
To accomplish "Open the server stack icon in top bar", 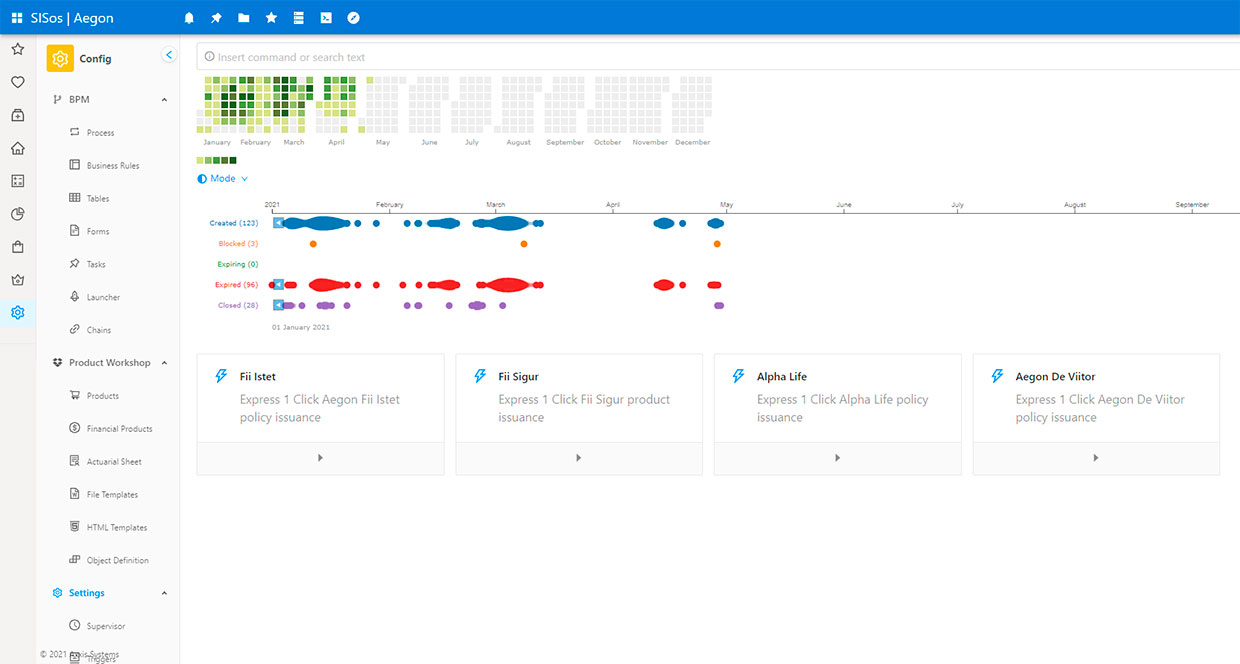I will click(298, 18).
